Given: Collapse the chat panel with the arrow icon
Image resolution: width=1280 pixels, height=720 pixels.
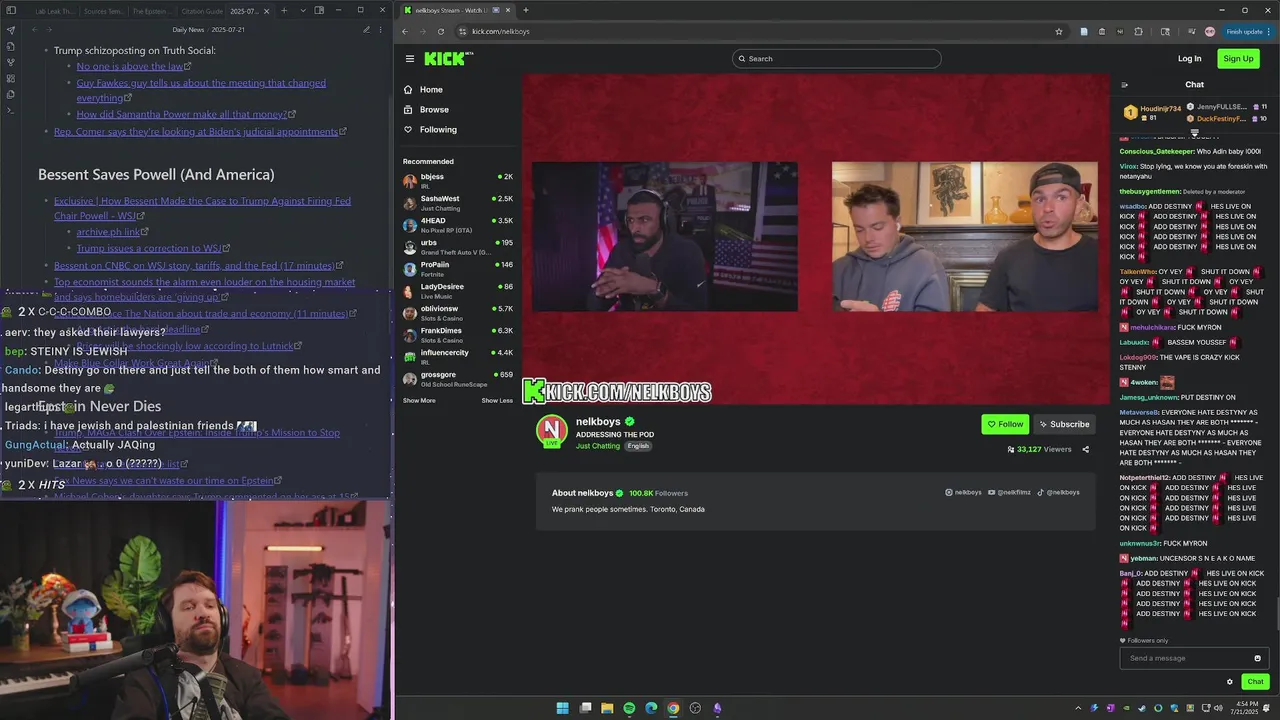Looking at the screenshot, I should click(1125, 85).
